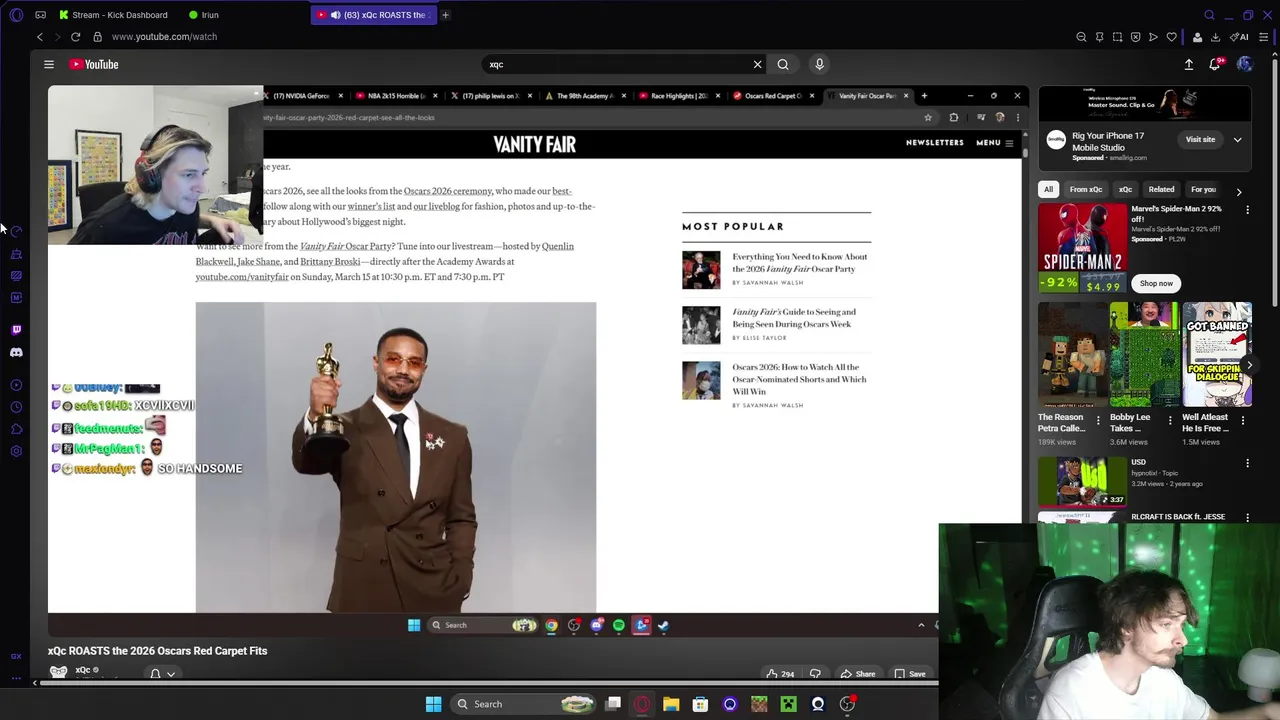Show more filter chips with the arrow

(x=1239, y=192)
